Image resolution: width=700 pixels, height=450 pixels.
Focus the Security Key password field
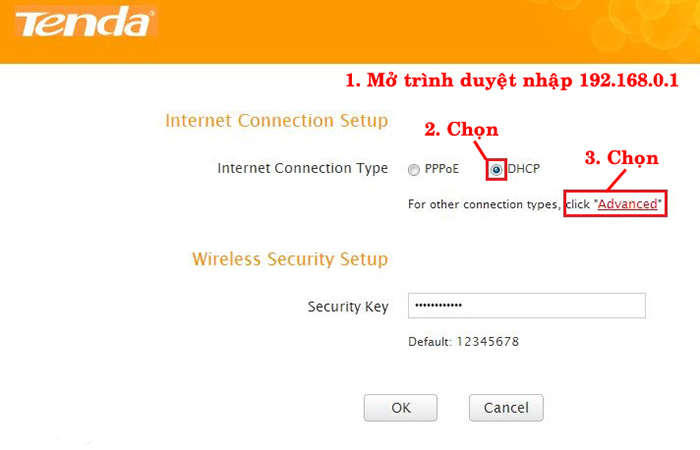click(x=527, y=305)
